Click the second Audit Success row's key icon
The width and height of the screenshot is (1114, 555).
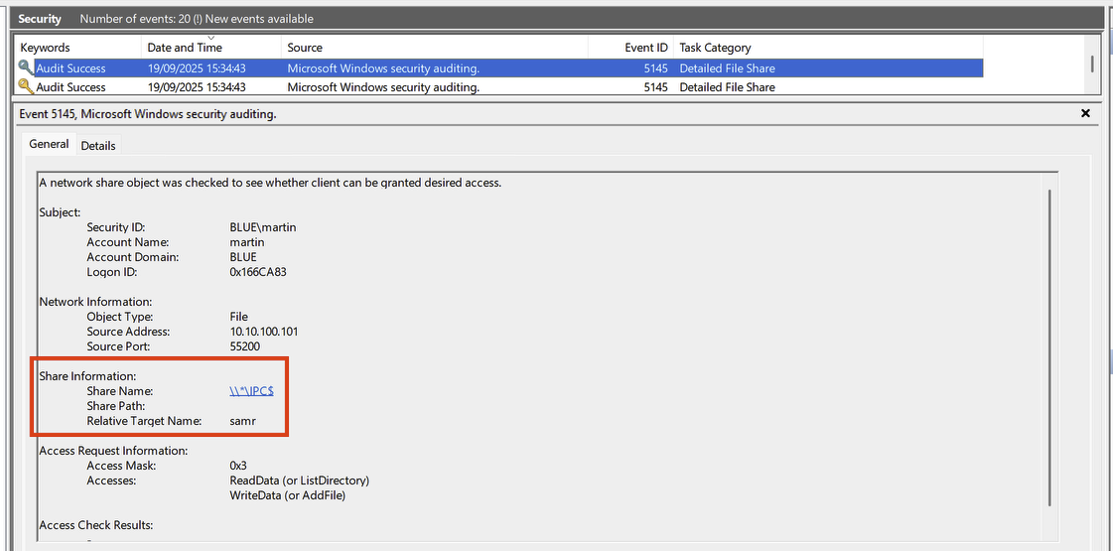tap(25, 87)
